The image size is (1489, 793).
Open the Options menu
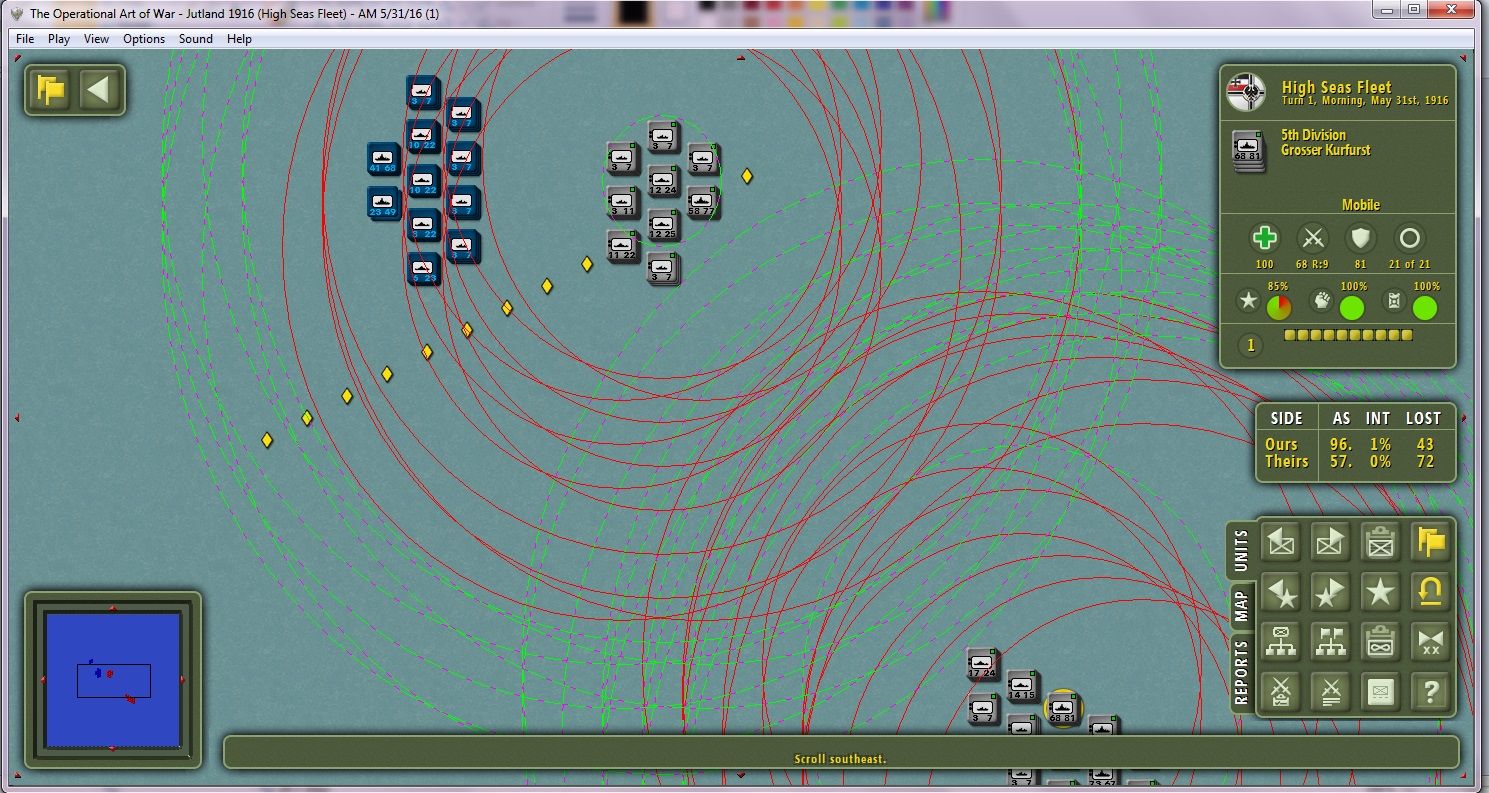point(144,39)
